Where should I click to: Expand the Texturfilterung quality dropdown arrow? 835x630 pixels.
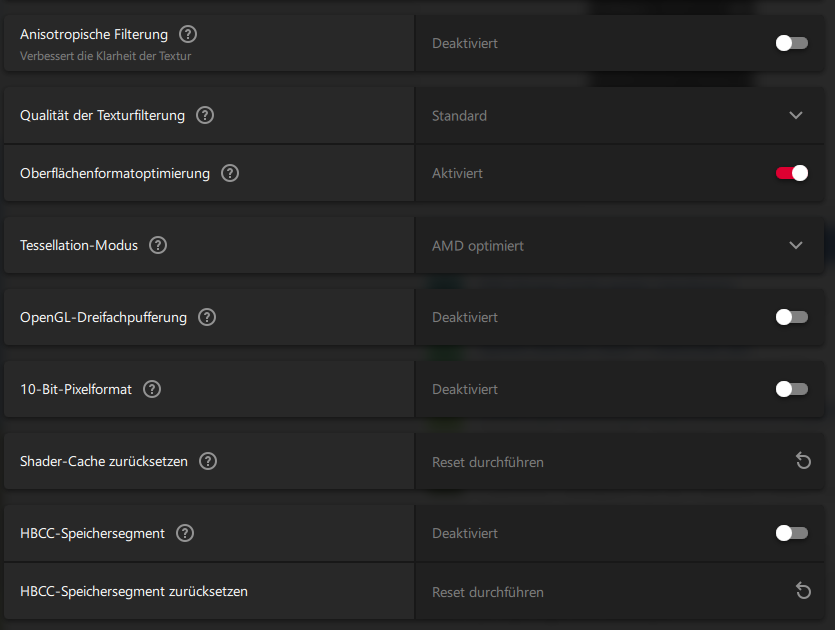tap(796, 115)
